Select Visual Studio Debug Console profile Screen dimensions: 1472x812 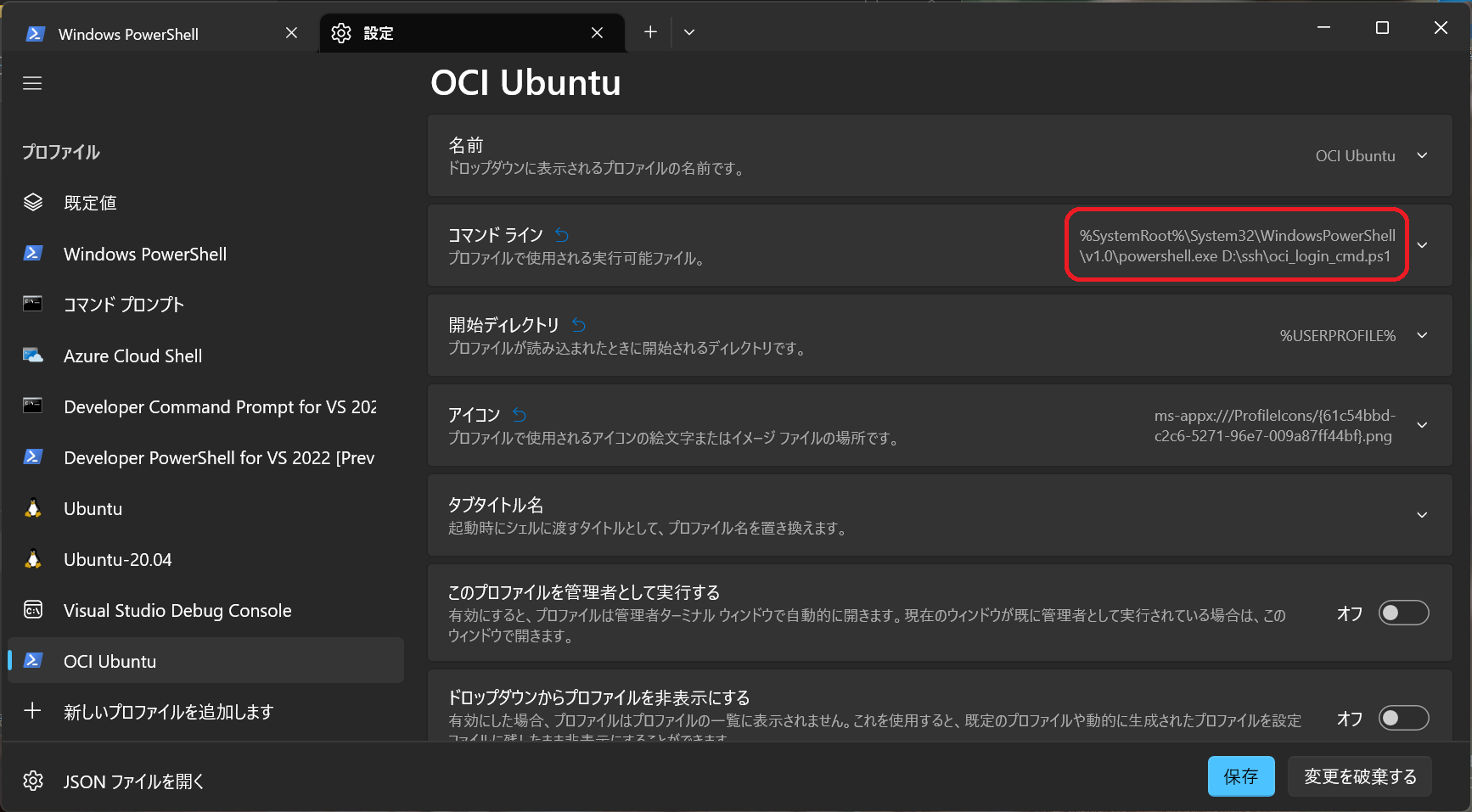[x=205, y=610]
